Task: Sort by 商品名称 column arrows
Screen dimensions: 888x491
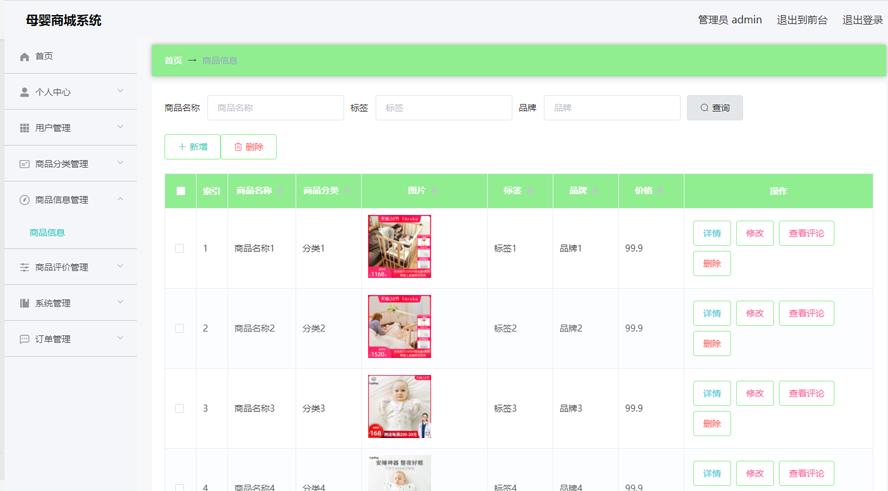Action: [280, 191]
